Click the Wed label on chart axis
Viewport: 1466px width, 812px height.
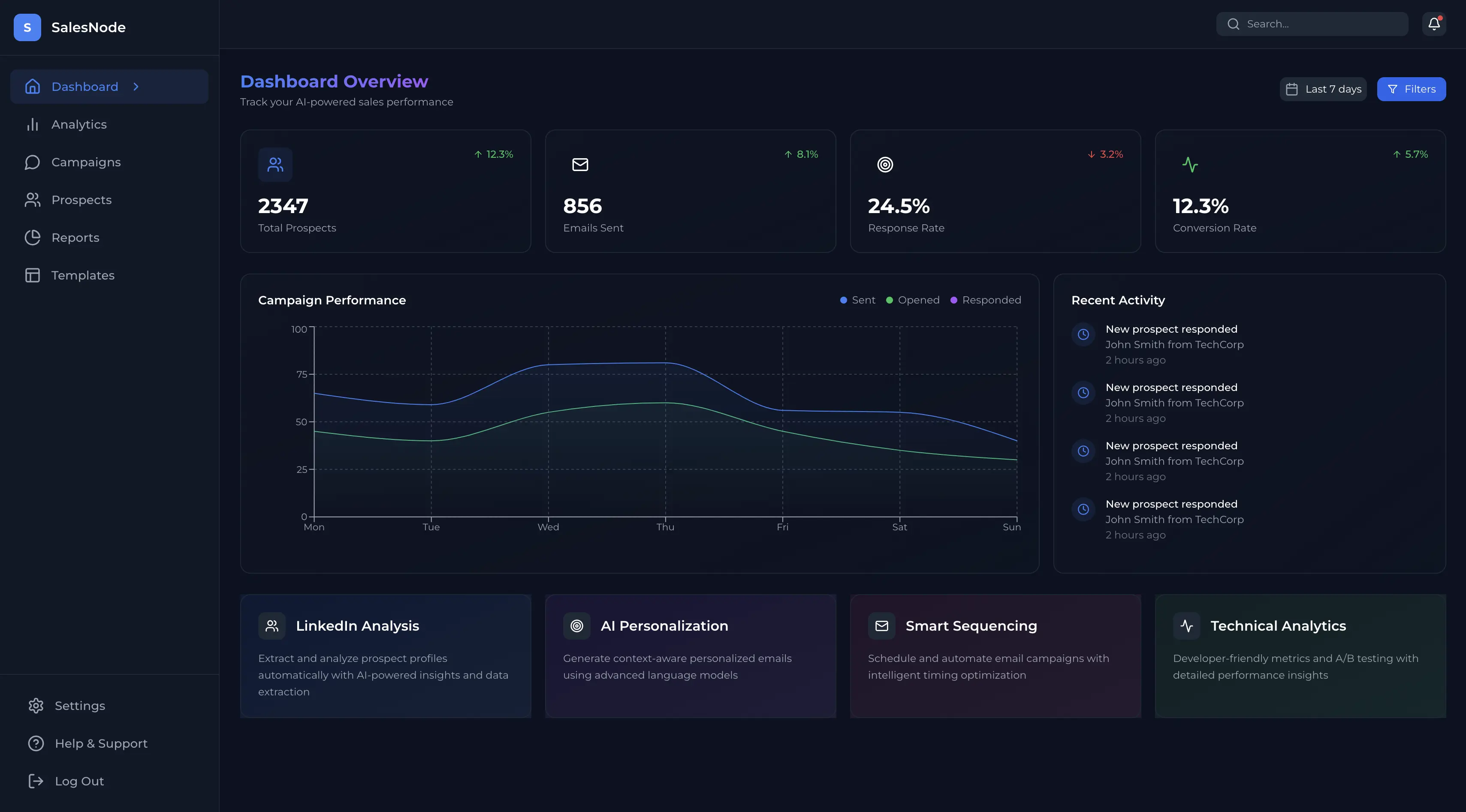click(x=548, y=527)
